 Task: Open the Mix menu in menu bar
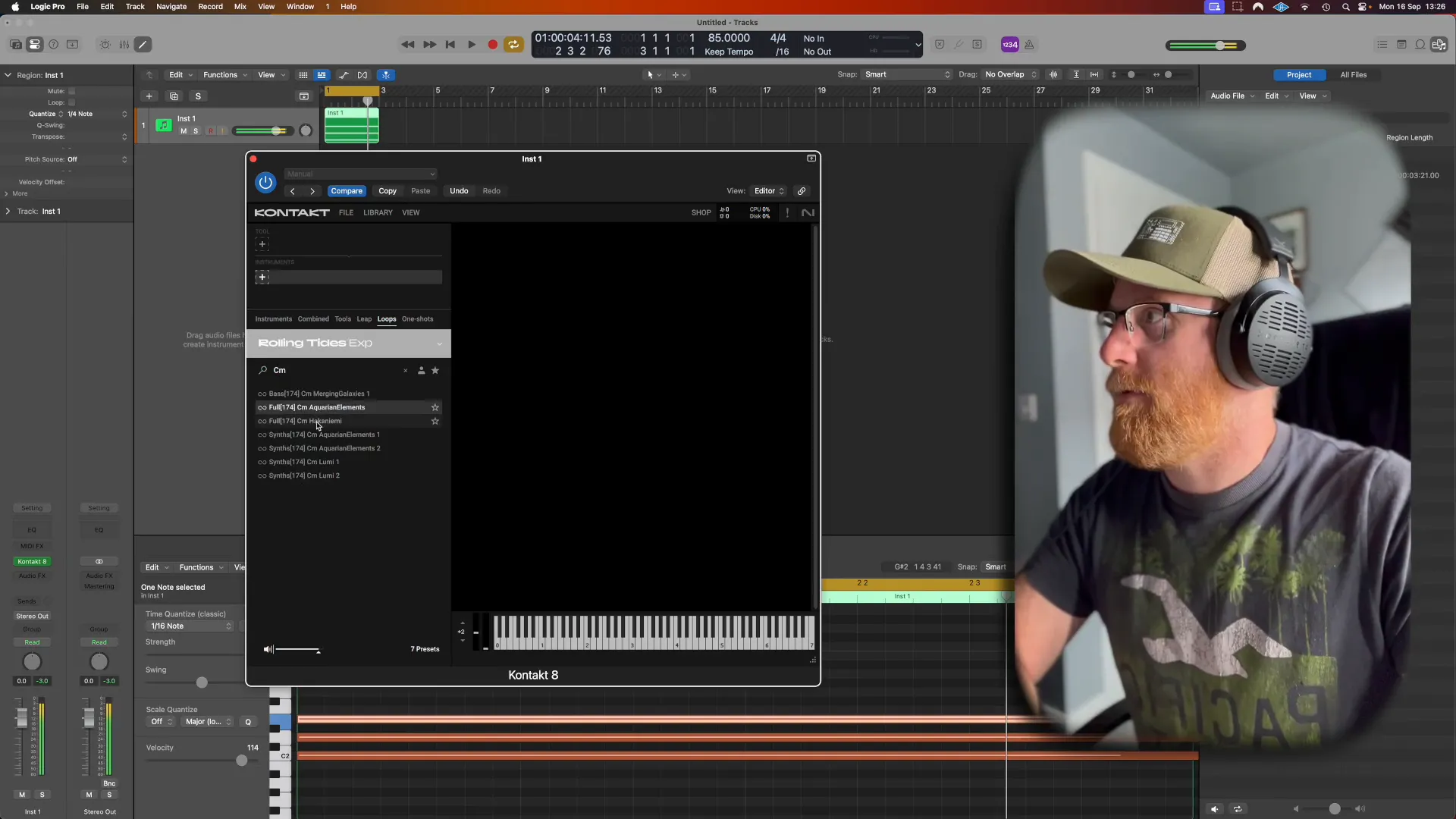(240, 6)
